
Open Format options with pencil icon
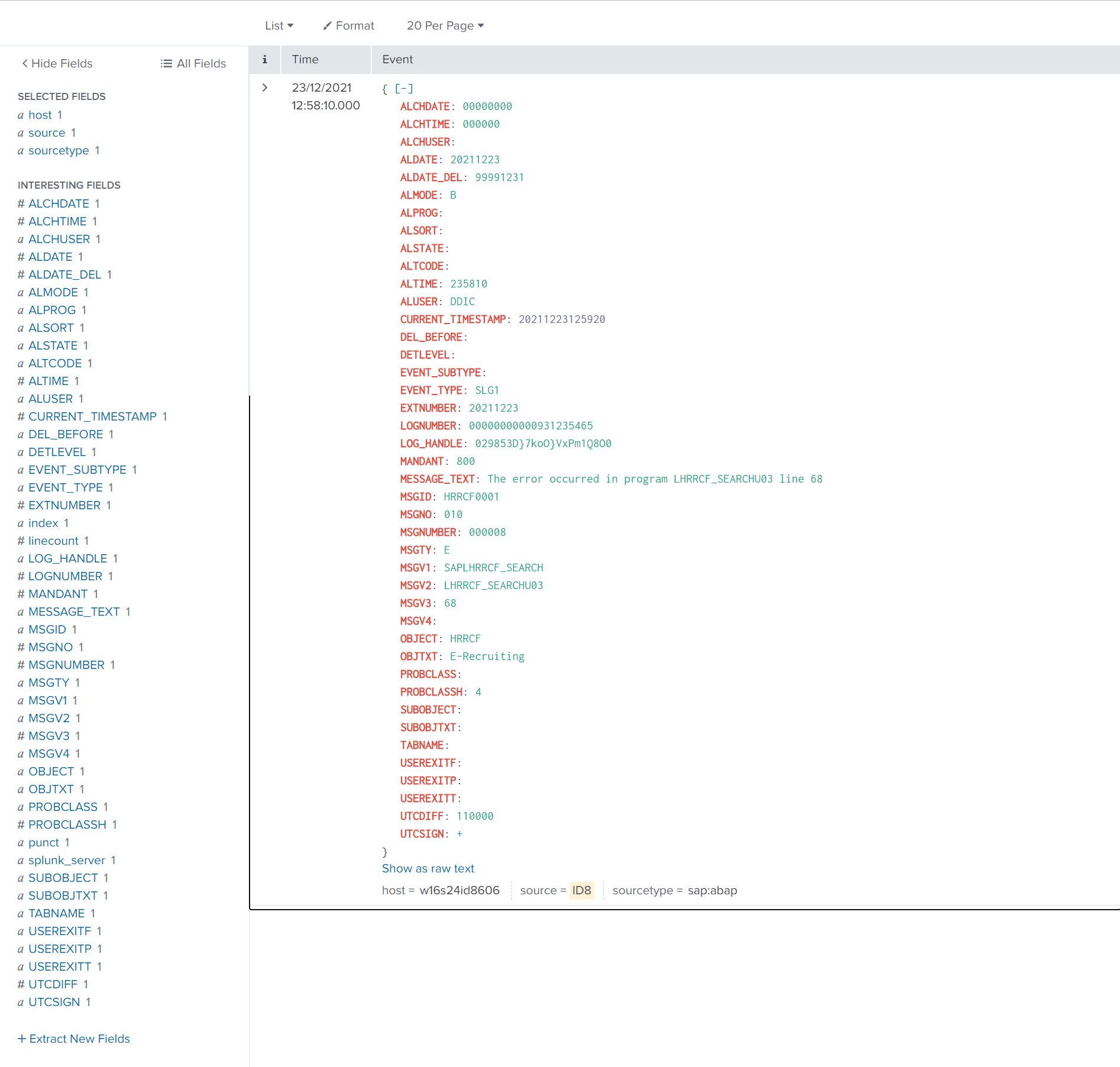pos(348,25)
